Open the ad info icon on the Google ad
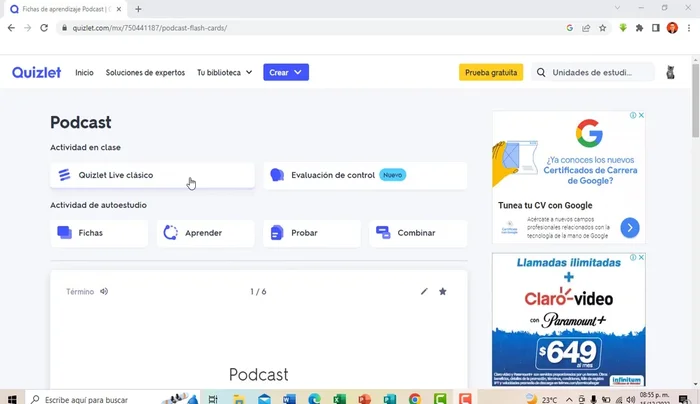This screenshot has height=404, width=700. tap(633, 115)
